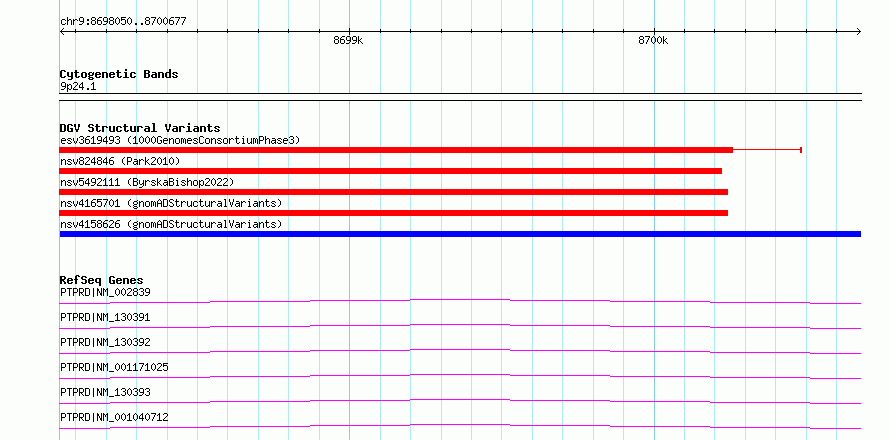890x440 pixels.
Task: Click the thin red whisker end of esv3619493
Action: click(x=800, y=150)
